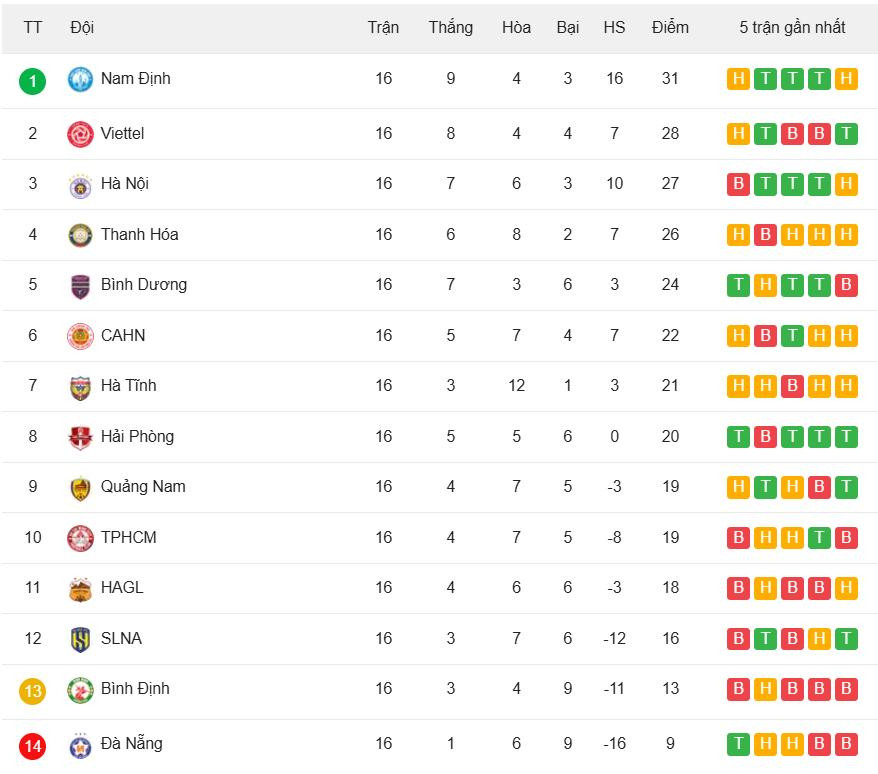Click the CAHN club logo
This screenshot has height=774, width=878.
(x=80, y=336)
